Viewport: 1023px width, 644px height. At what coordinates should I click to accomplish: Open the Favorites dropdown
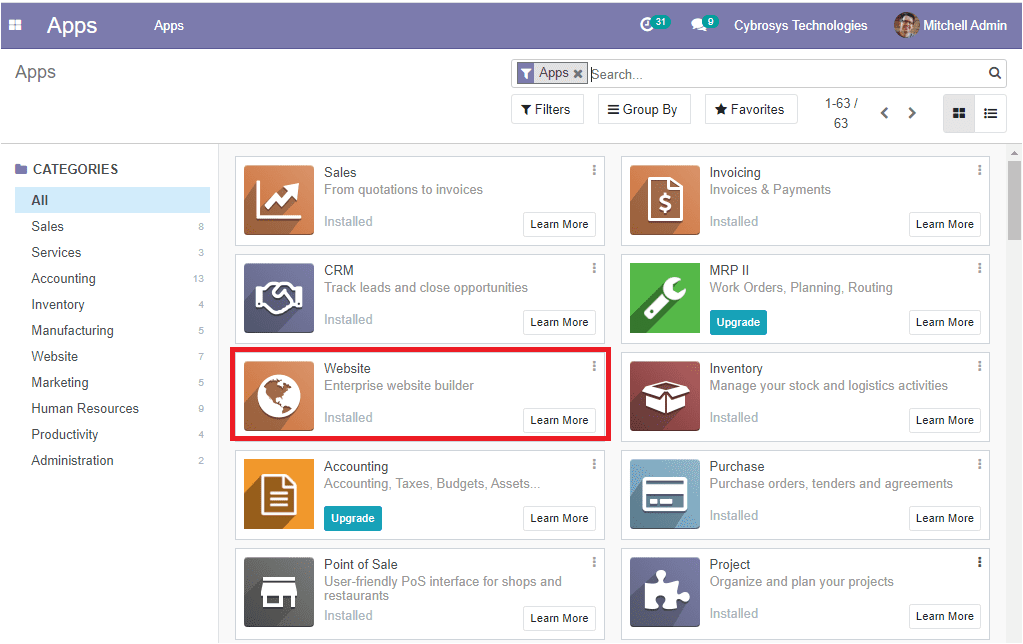(751, 110)
